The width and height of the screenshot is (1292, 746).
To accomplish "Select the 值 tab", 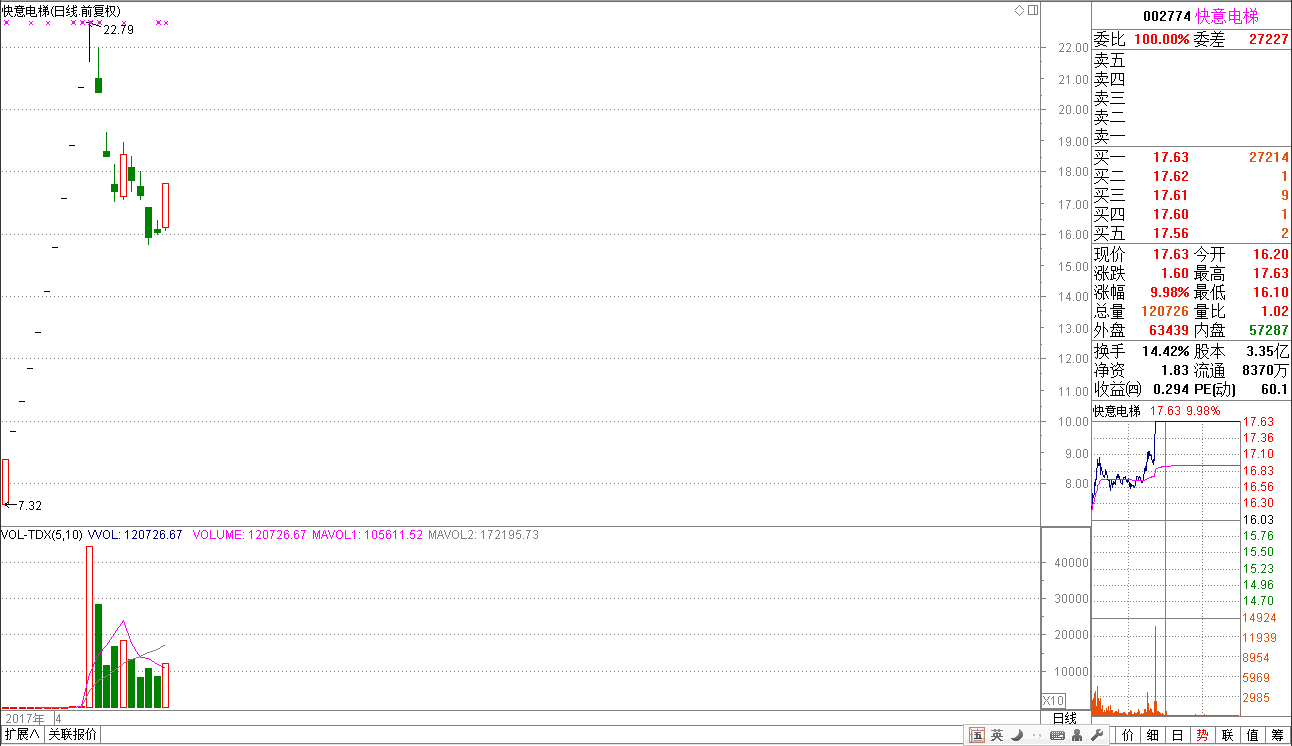I will pos(1253,735).
